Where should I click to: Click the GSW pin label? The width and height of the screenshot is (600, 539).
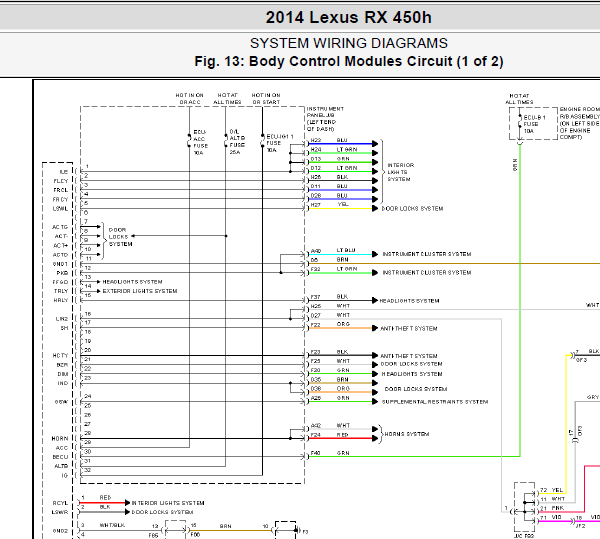61,402
